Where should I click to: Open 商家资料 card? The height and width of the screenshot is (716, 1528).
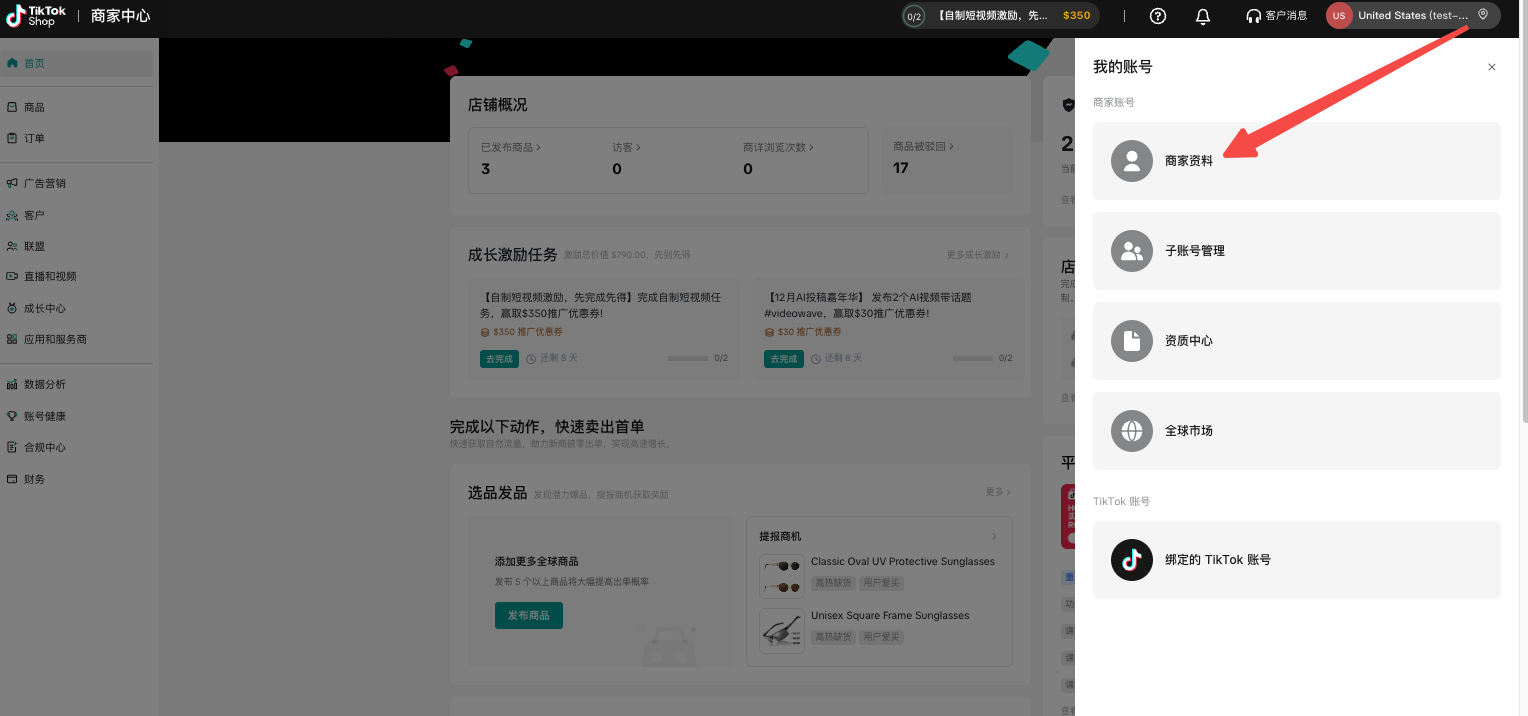pos(1296,161)
